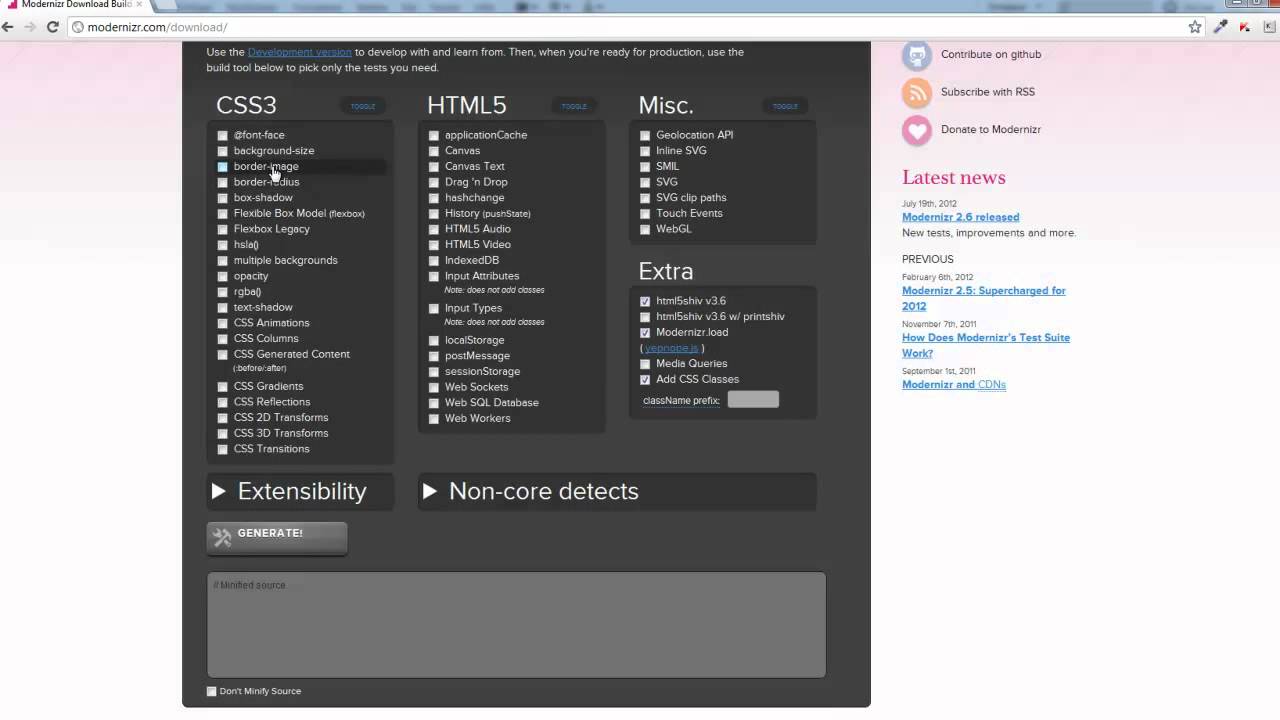
Task: Enable Web Workers checkbox
Action: (x=434, y=419)
